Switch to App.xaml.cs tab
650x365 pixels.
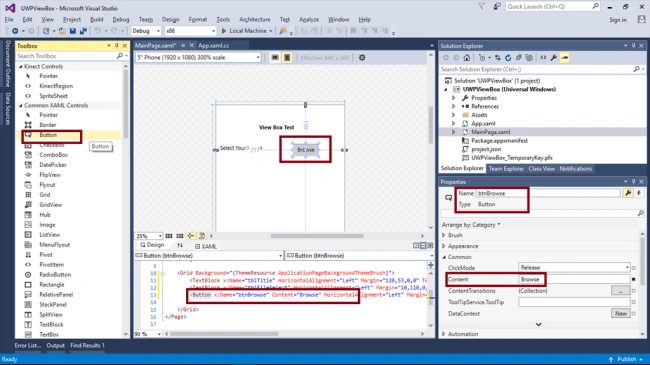213,46
